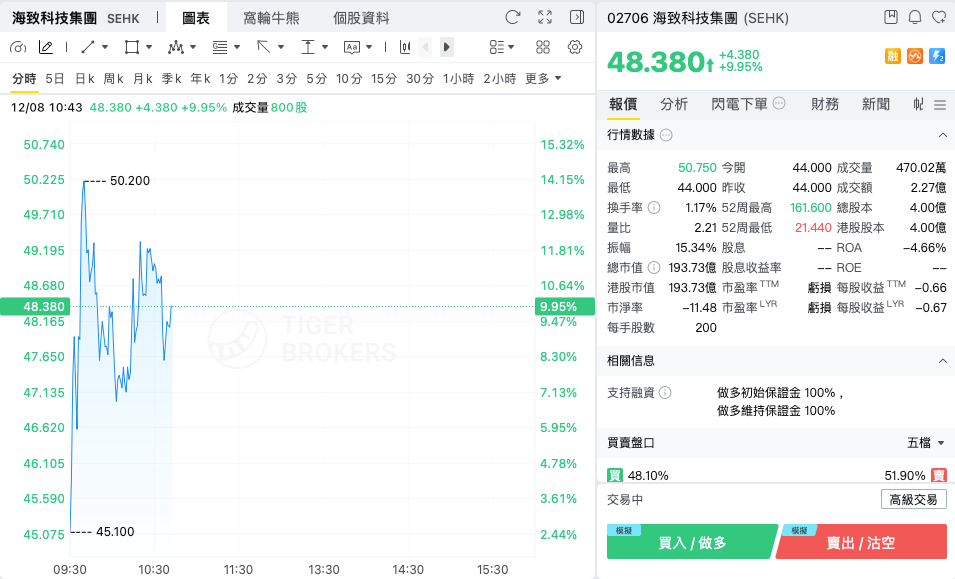Click info icon beside 支持融資
Screen dimensions: 955x579
click(666, 393)
